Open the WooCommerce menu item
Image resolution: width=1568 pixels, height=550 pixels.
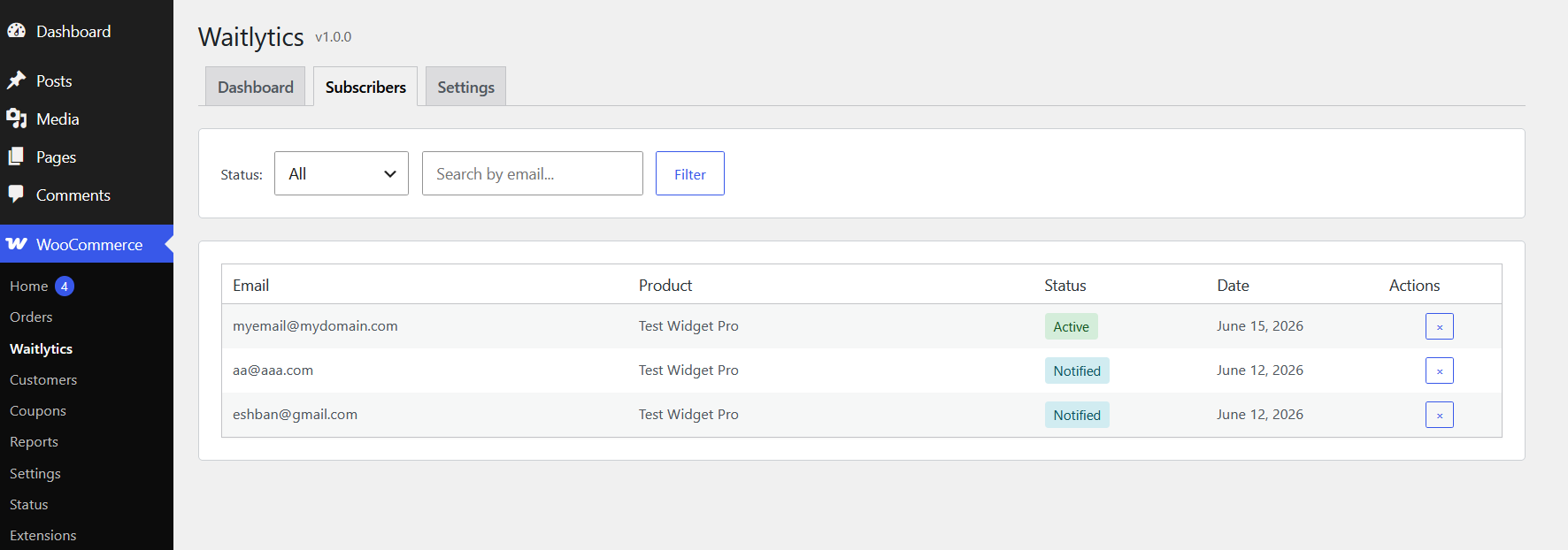click(x=87, y=244)
